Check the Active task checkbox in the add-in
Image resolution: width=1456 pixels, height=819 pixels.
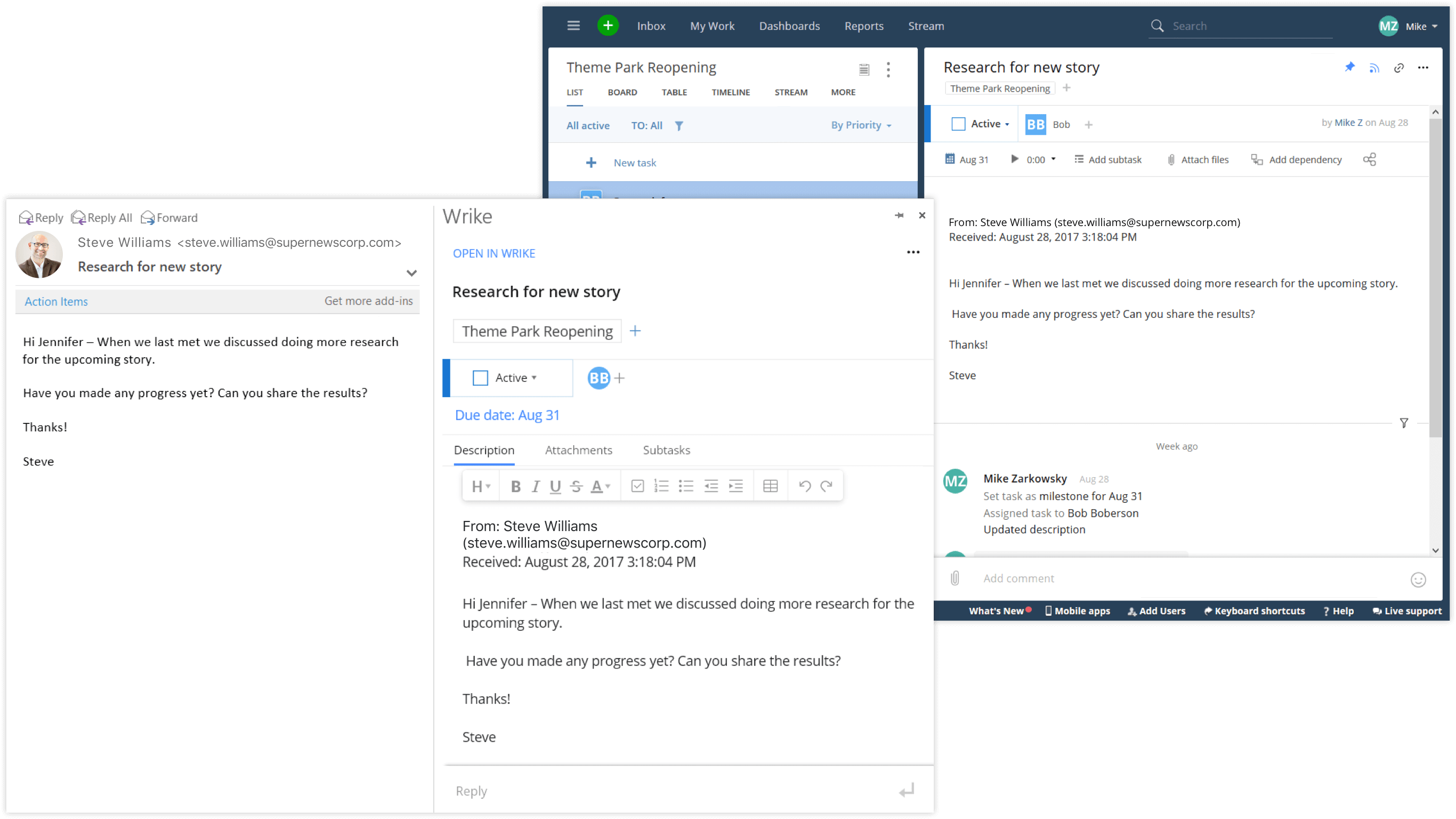pyautogui.click(x=480, y=378)
